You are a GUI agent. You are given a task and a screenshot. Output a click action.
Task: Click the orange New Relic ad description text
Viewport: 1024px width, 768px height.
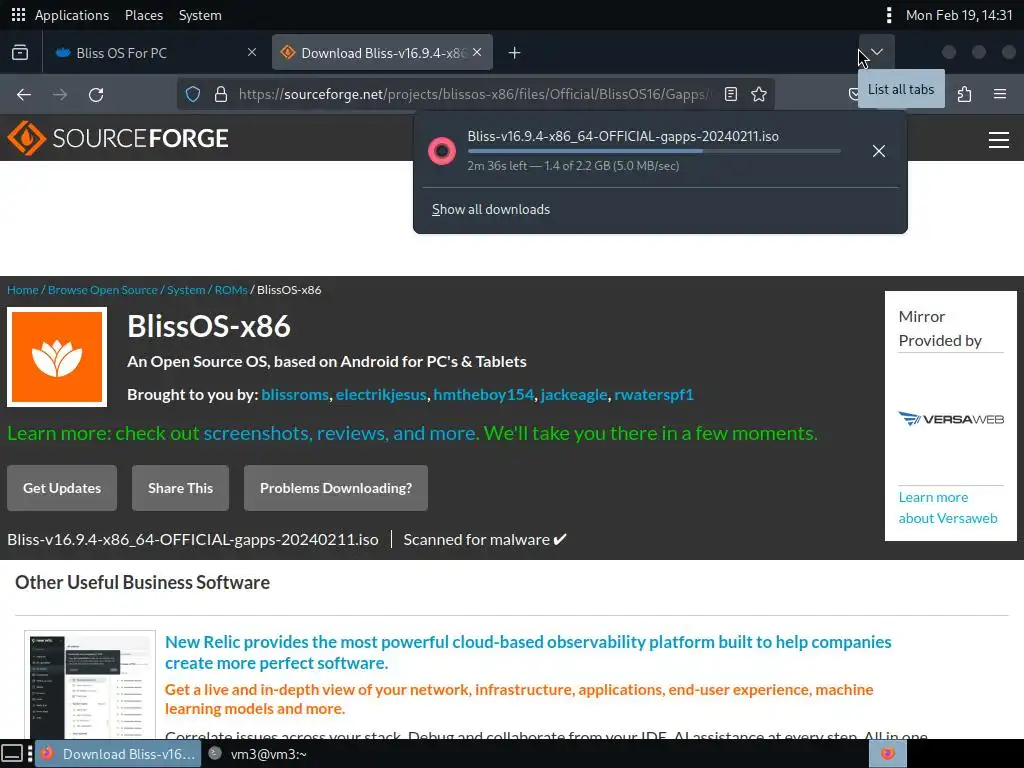point(519,699)
